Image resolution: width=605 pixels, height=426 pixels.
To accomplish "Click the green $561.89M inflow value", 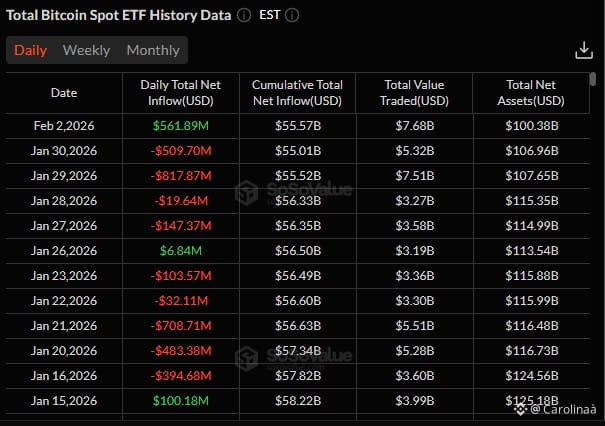I will click(181, 125).
